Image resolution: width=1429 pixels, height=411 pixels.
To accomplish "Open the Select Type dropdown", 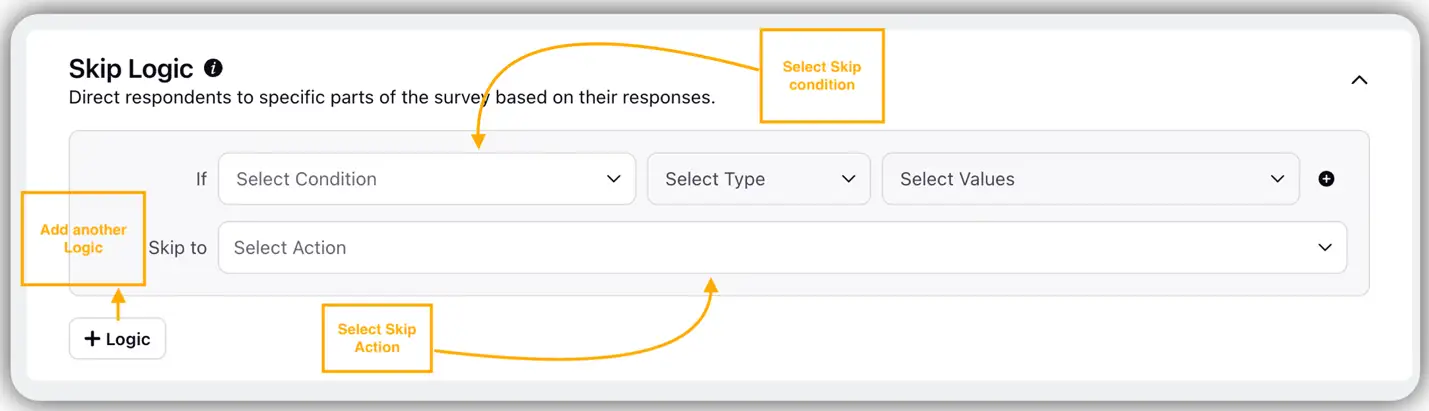I will [758, 179].
